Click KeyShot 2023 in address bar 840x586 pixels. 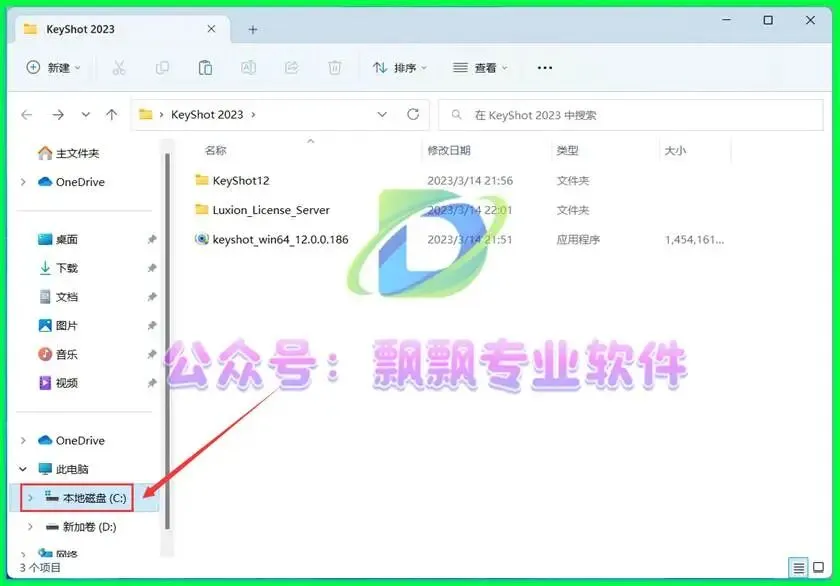(207, 115)
